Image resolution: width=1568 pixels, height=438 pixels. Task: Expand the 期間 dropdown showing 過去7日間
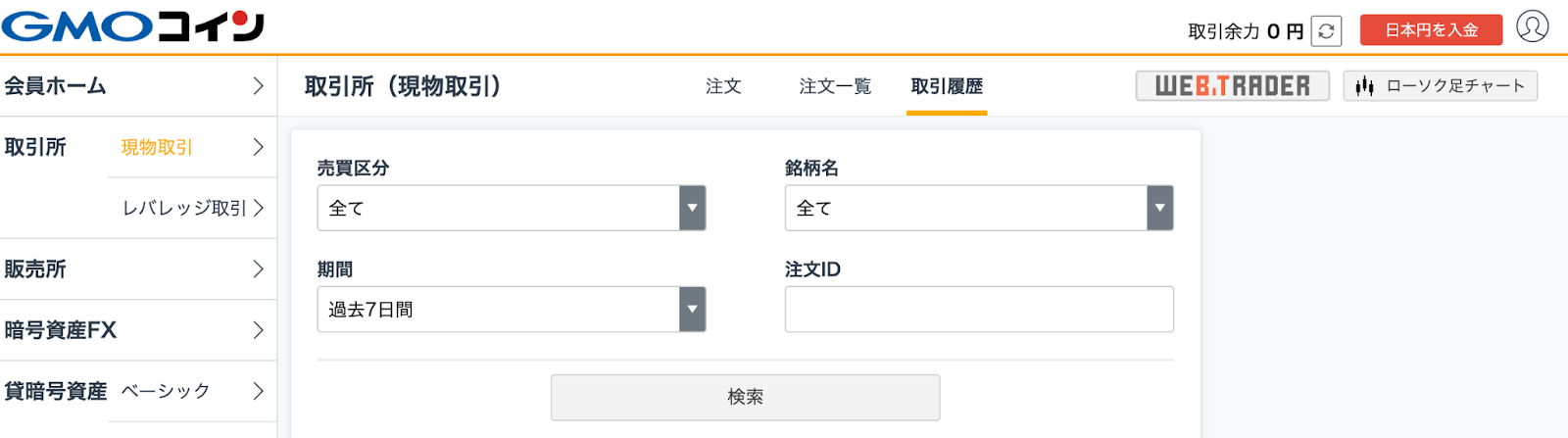(x=511, y=310)
